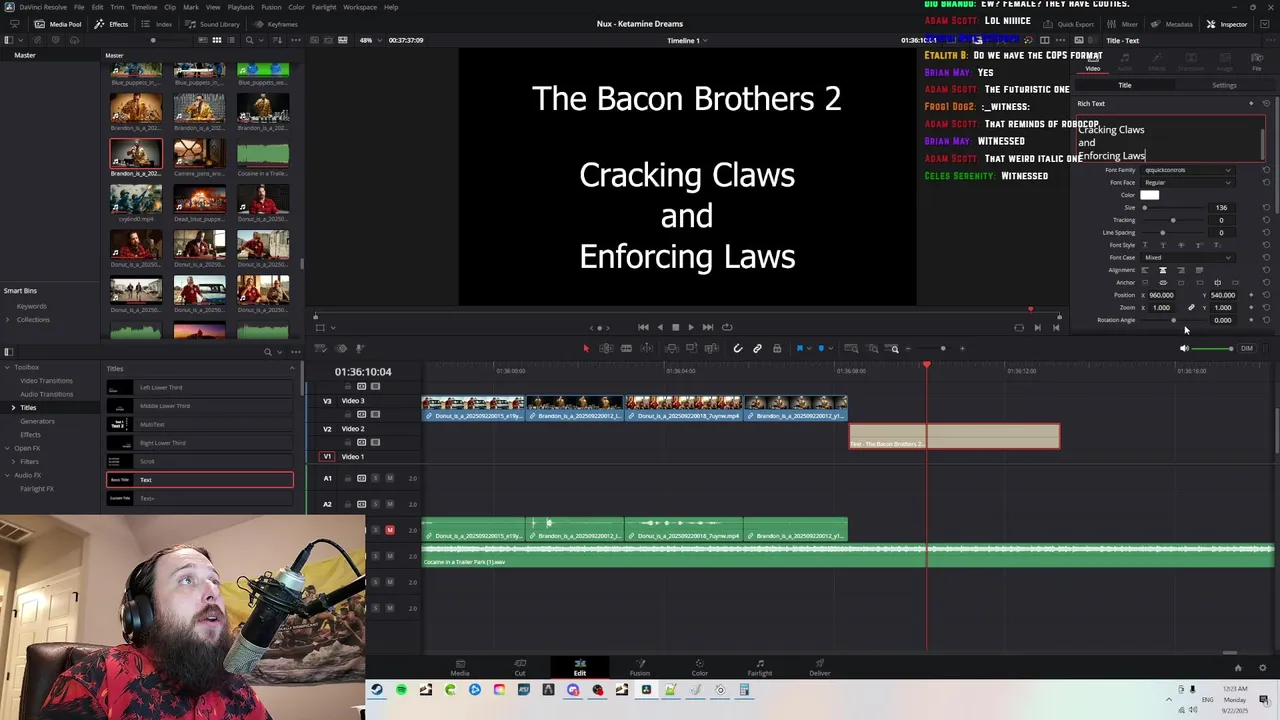Collapse the Toolbox tree section
The image size is (1280, 720).
(6, 367)
